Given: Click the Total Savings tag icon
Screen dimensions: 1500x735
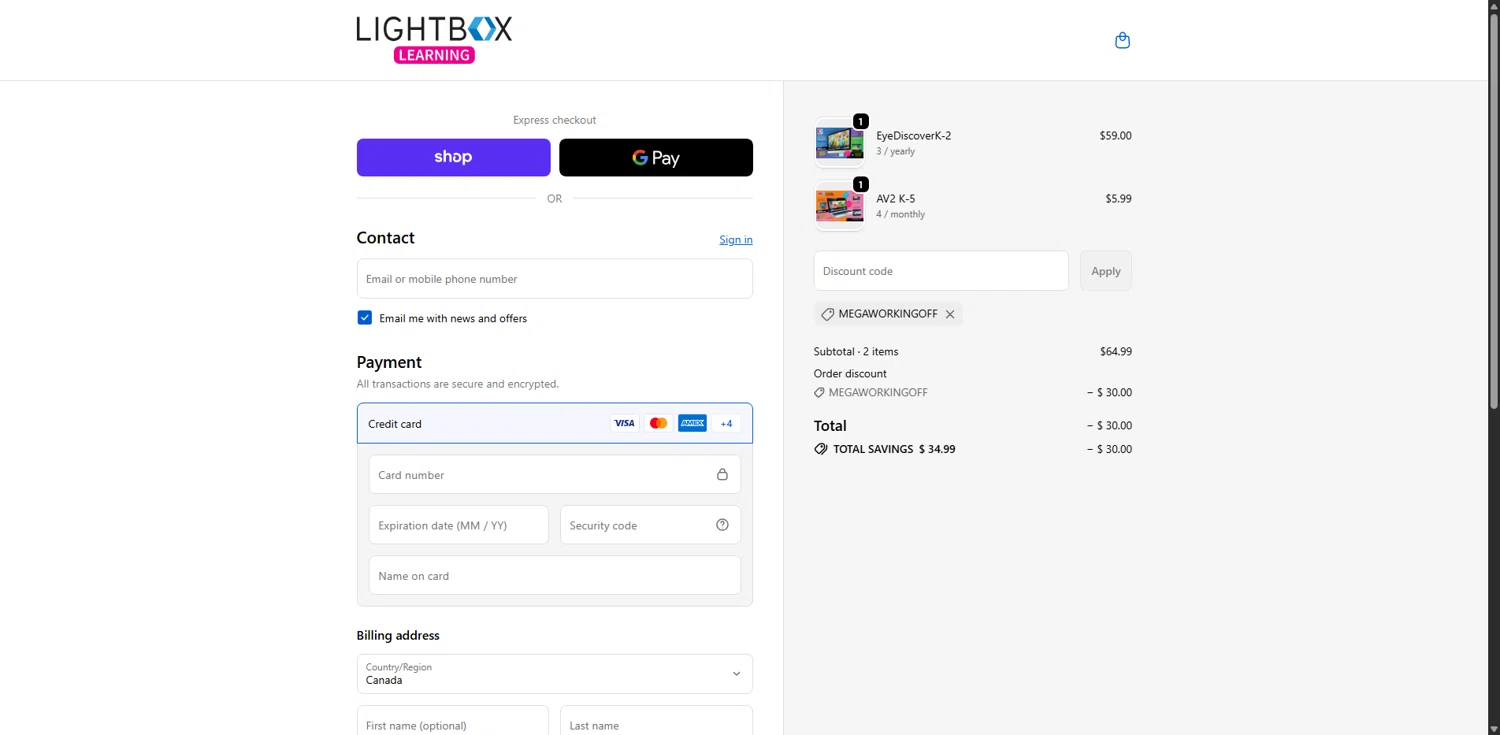Looking at the screenshot, I should click(x=821, y=450).
